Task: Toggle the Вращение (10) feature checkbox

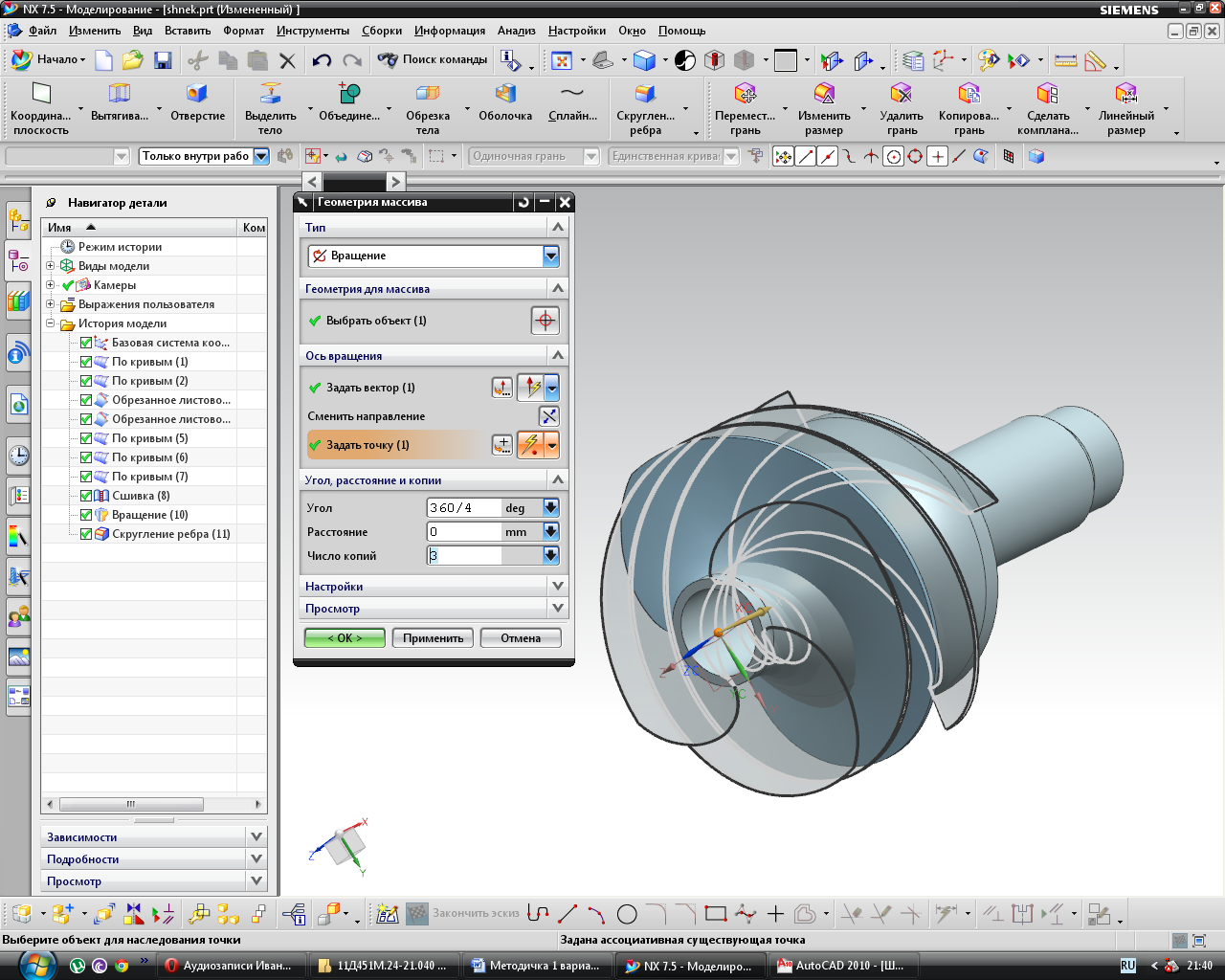Action: (86, 515)
